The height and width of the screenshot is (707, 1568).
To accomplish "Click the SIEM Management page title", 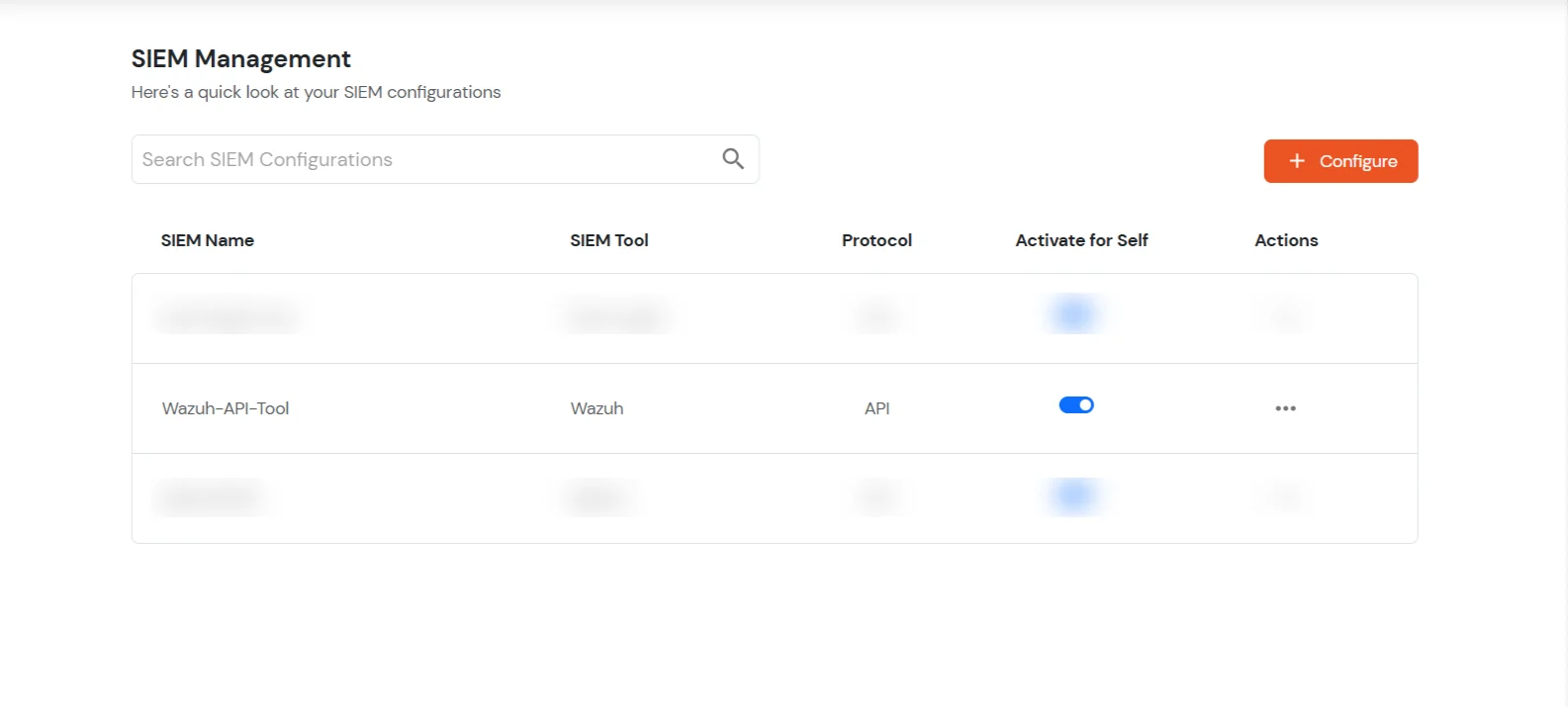I will tap(240, 59).
